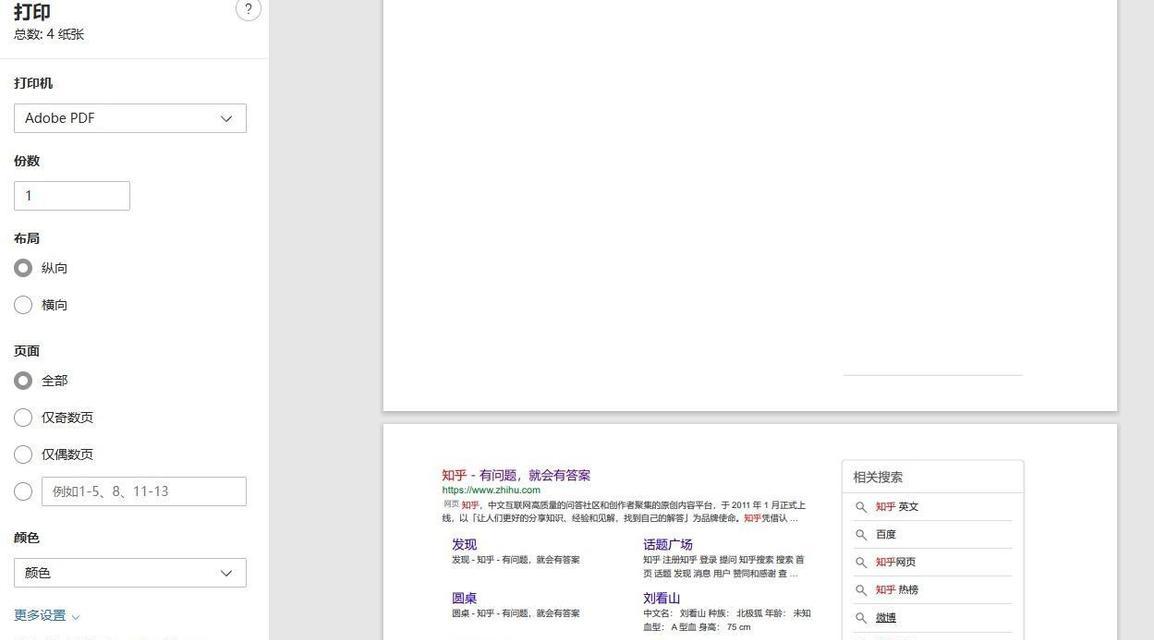Image resolution: width=1154 pixels, height=640 pixels.
Task: Select the 仅奇数页 option
Action: click(x=23, y=417)
